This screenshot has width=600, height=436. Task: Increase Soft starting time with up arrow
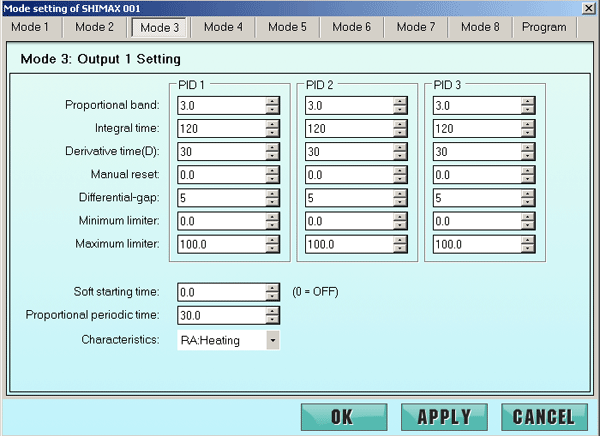[272, 288]
